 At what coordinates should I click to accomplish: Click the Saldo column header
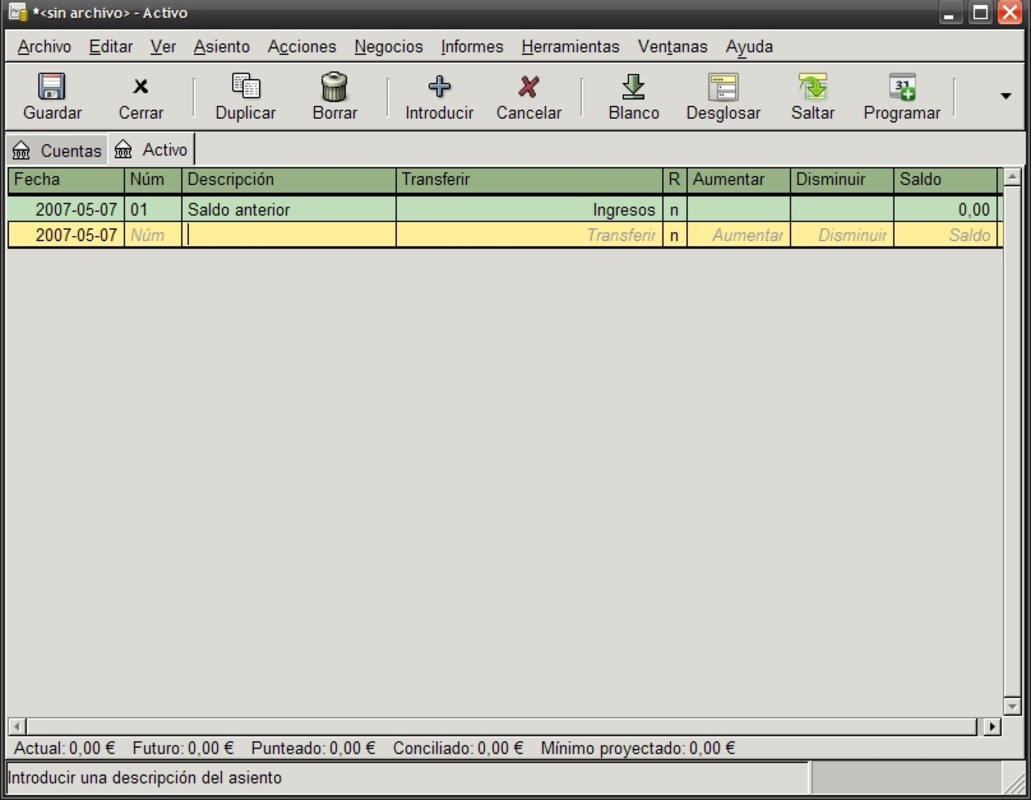click(946, 179)
